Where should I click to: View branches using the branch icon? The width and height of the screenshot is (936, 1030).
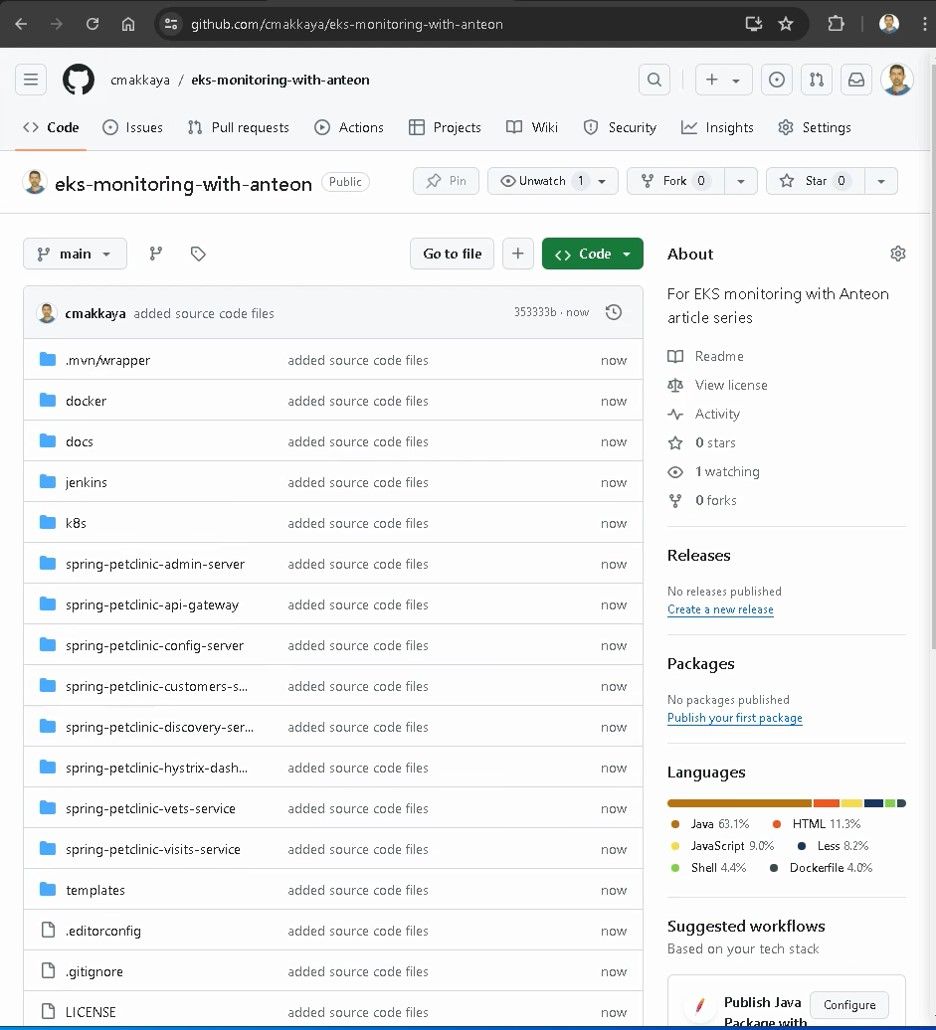(x=156, y=254)
